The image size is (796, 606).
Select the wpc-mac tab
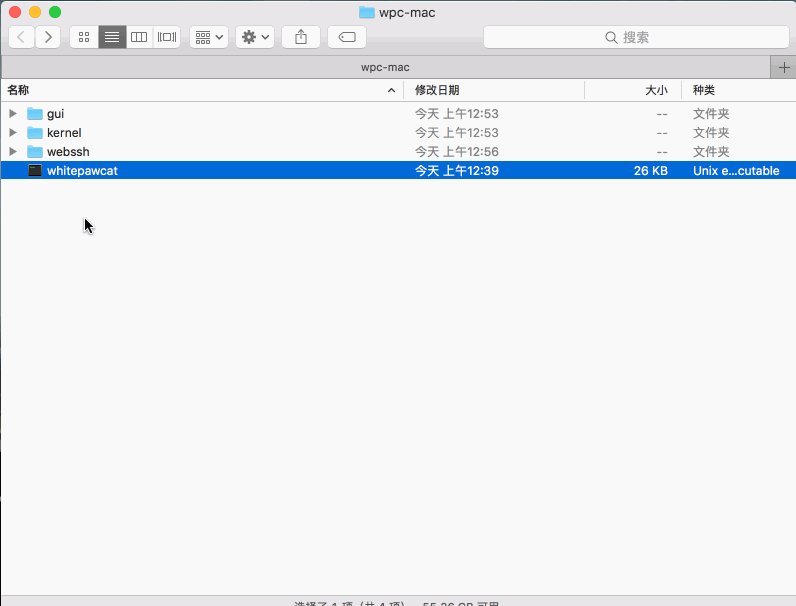click(x=385, y=68)
